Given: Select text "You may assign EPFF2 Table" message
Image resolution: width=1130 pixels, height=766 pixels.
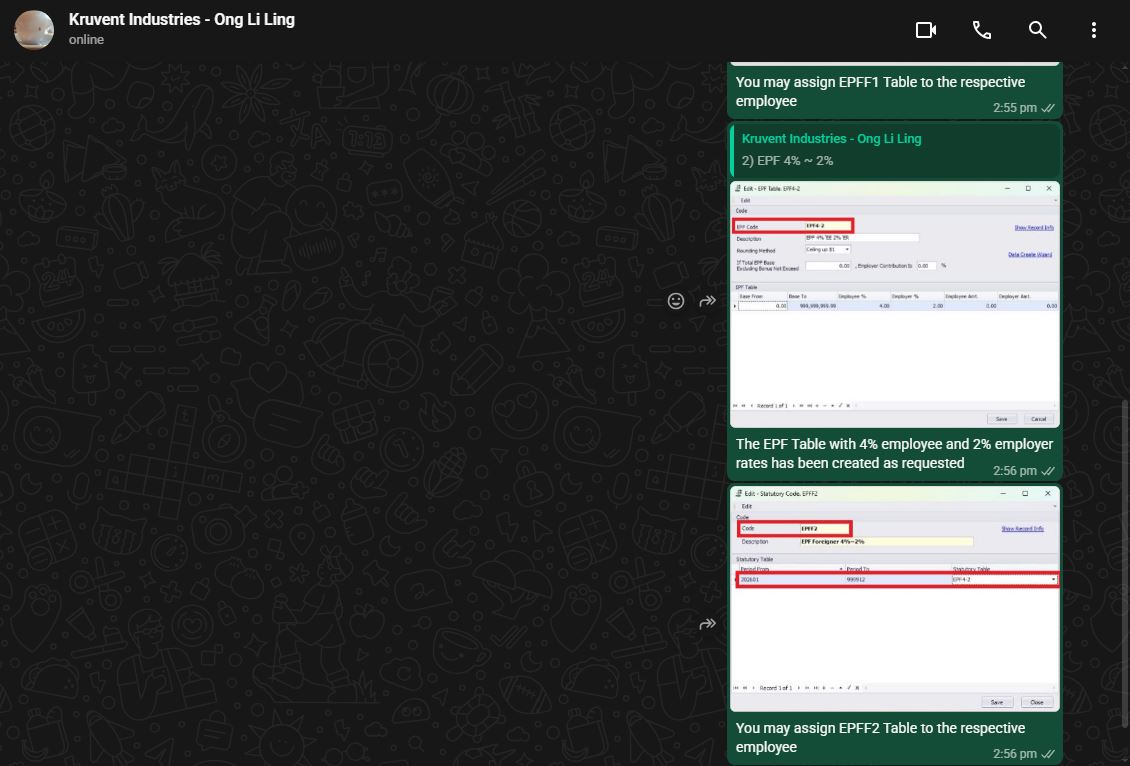Looking at the screenshot, I should (880, 737).
